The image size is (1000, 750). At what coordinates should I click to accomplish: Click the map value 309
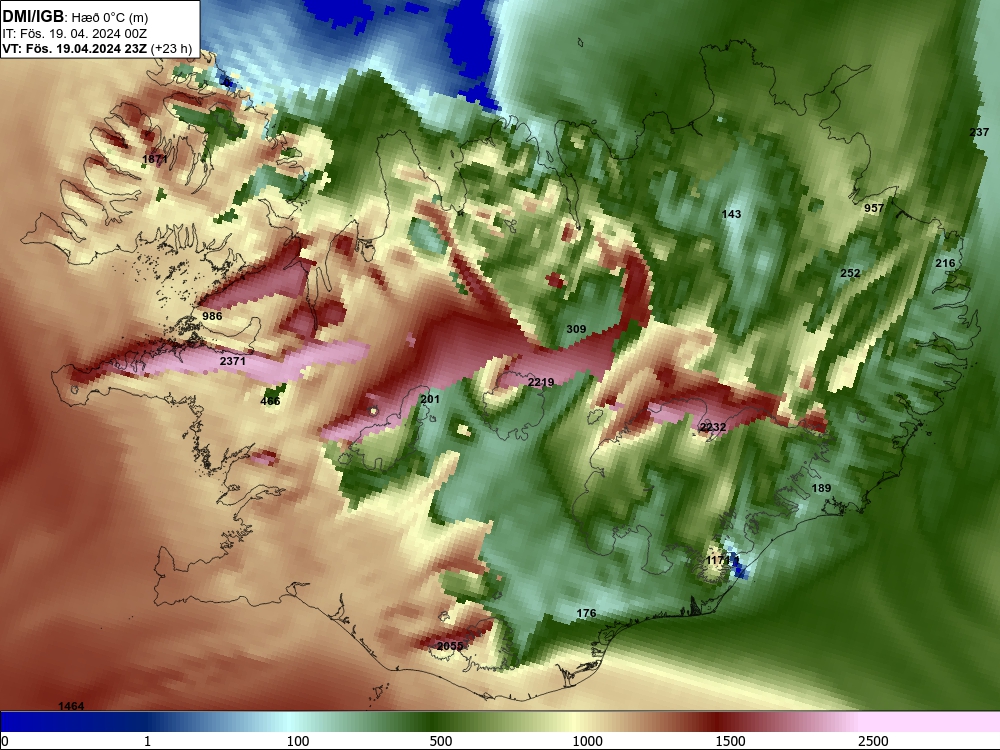pos(576,328)
